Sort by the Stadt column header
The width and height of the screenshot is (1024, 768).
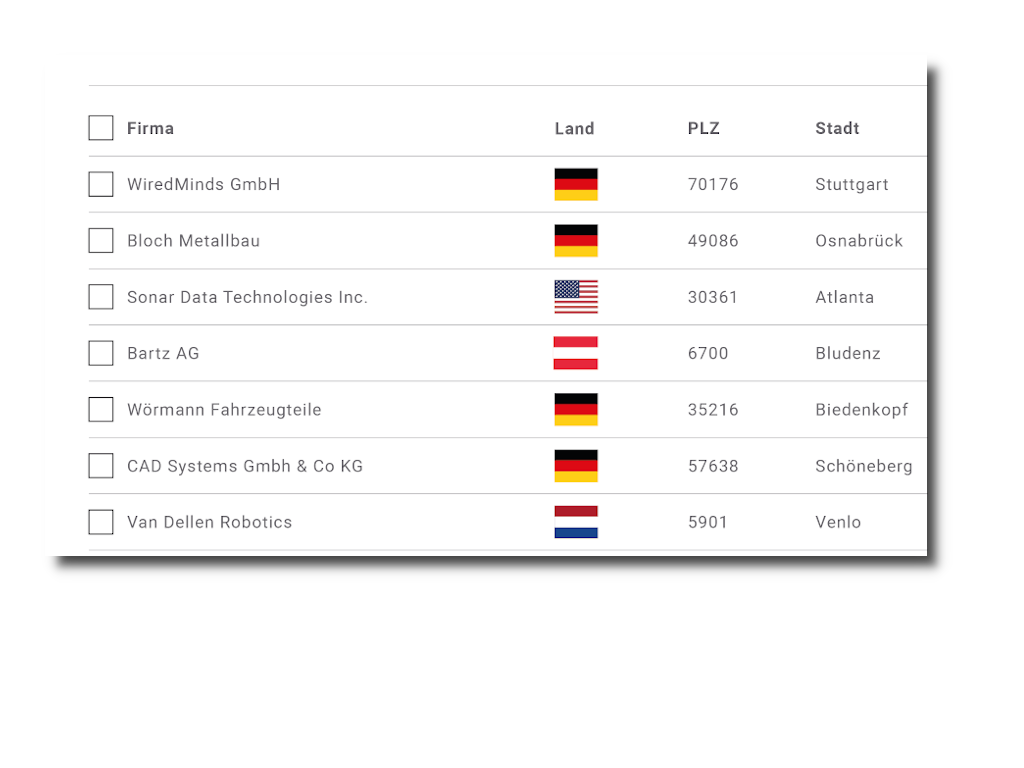(x=837, y=129)
